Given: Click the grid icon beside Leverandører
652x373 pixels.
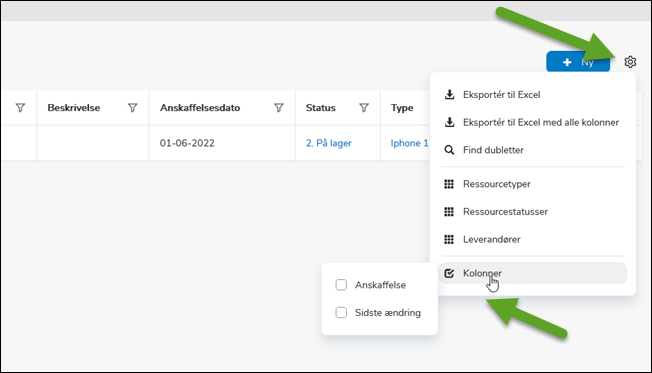Looking at the screenshot, I should tap(449, 240).
